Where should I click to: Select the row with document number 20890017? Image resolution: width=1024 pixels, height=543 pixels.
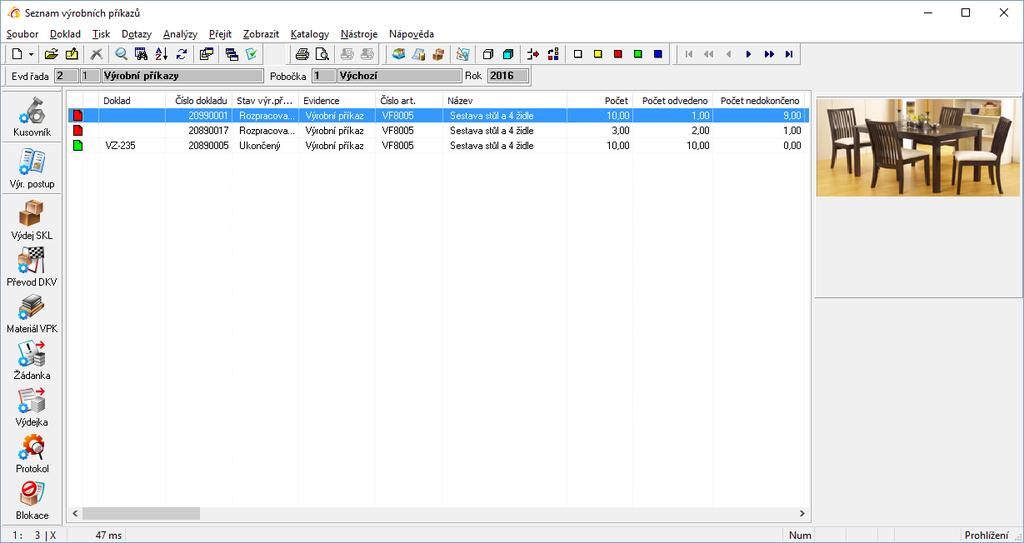tap(438, 131)
